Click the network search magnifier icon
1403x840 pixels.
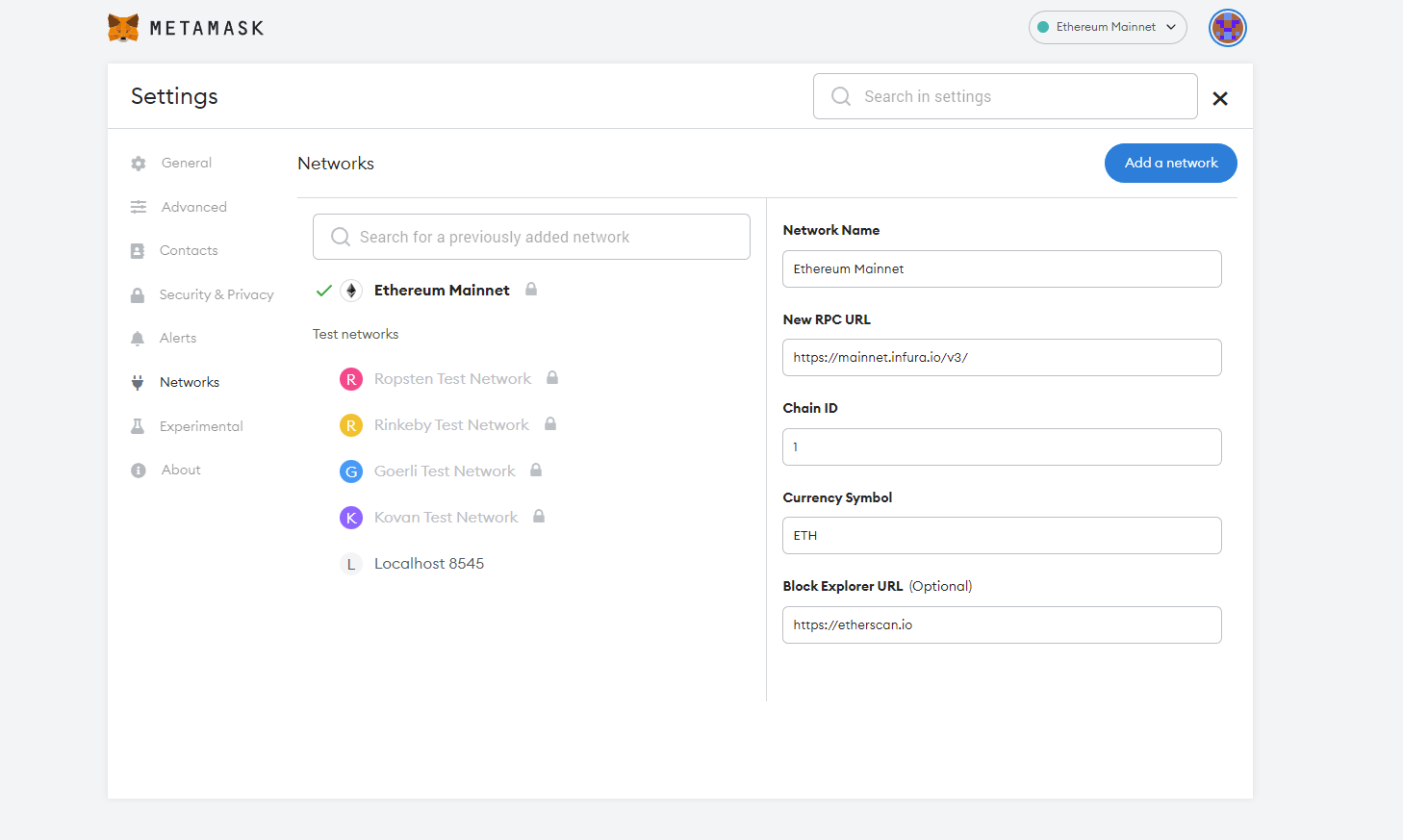[341, 237]
